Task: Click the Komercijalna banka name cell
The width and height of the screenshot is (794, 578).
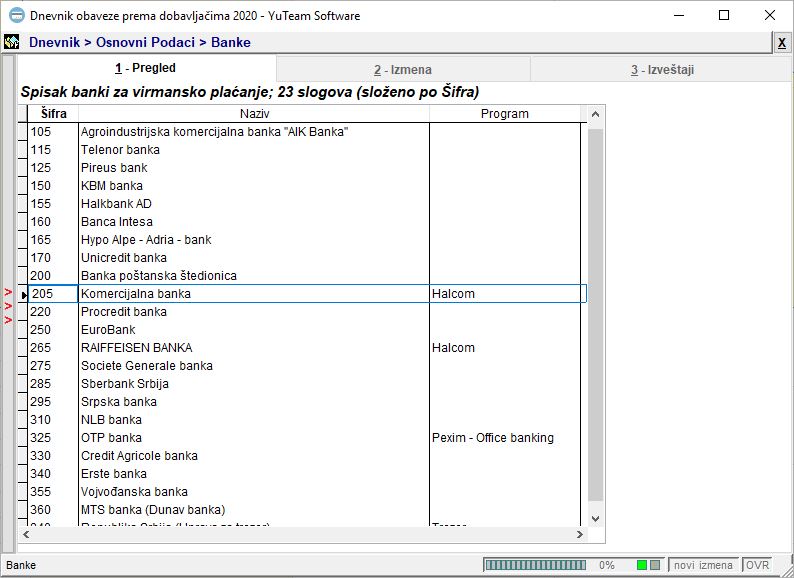Action: [254, 294]
